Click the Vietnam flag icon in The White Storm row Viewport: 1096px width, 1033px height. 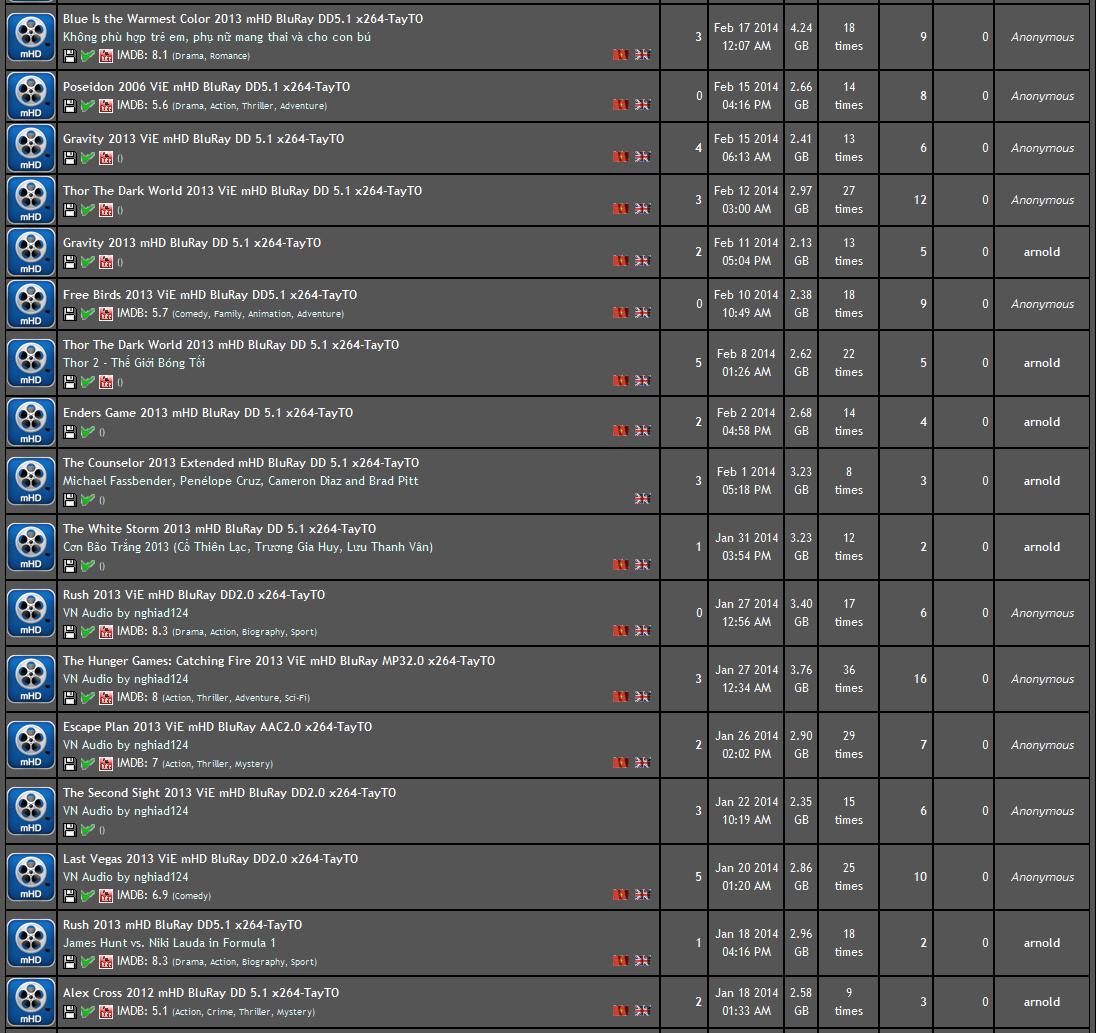[621, 565]
